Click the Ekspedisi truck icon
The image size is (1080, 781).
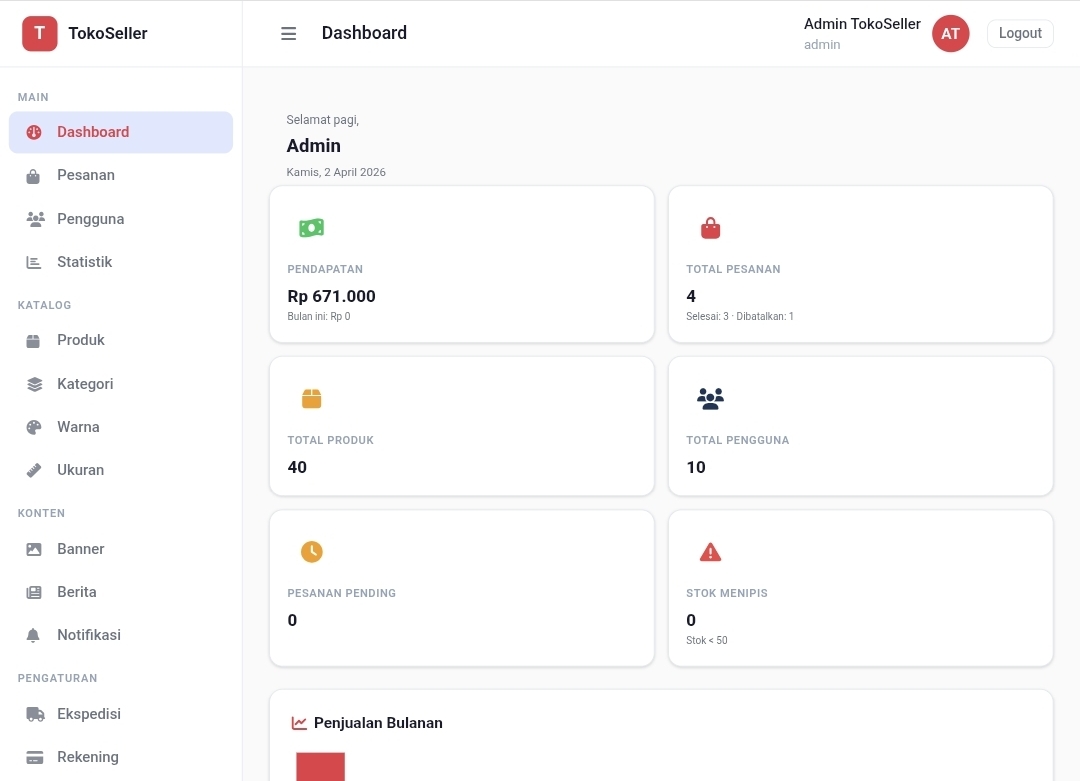(x=33, y=714)
